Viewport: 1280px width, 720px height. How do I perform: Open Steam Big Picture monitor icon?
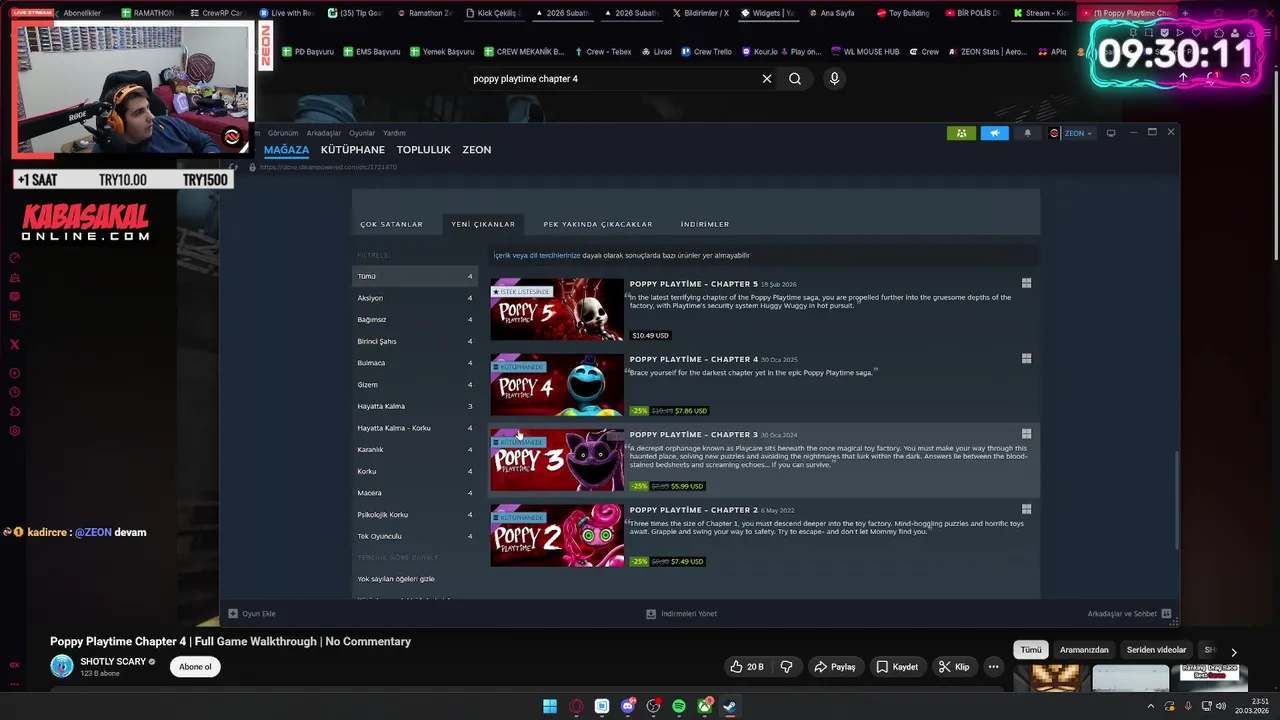1110,133
